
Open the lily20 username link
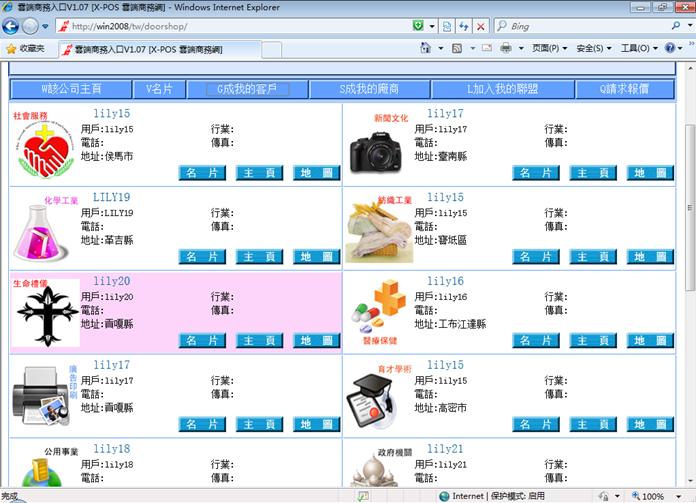[111, 282]
